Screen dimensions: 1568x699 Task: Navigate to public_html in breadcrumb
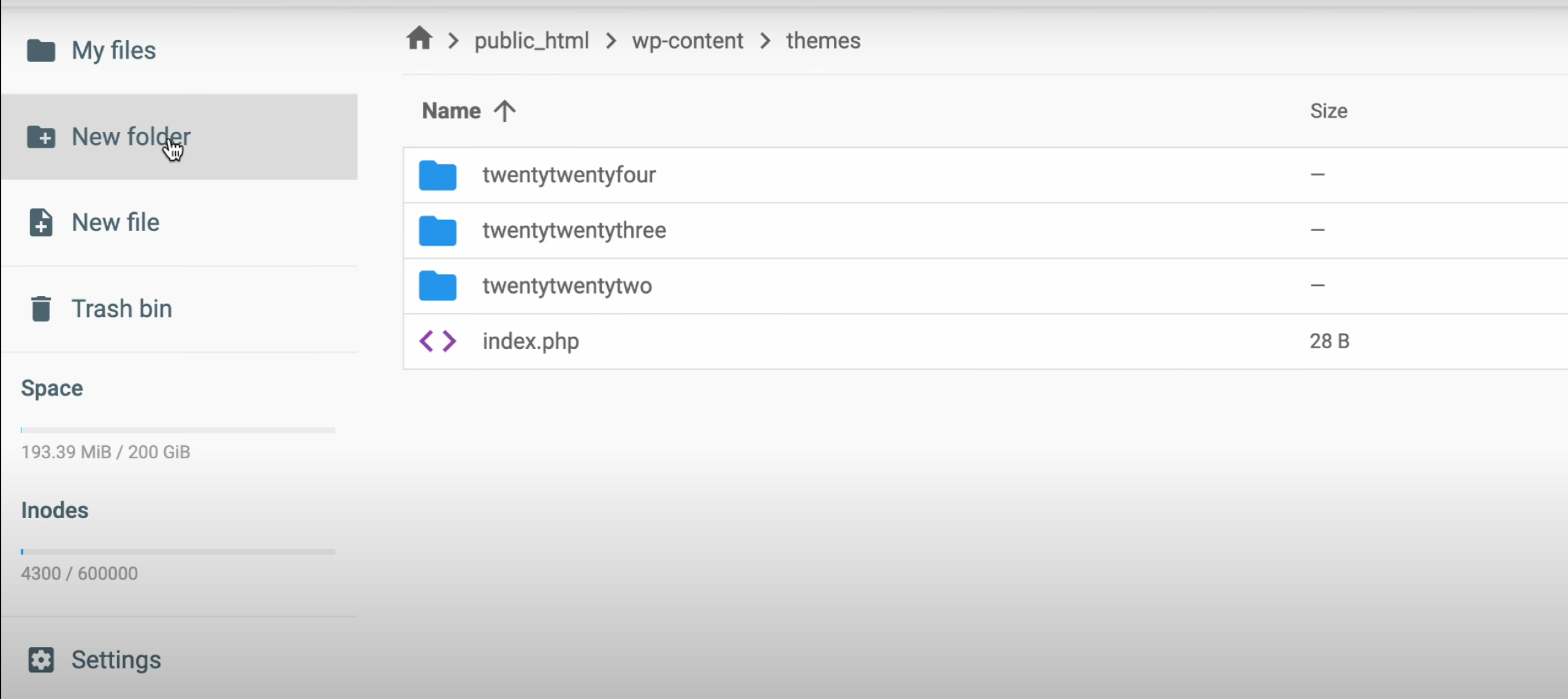(531, 41)
